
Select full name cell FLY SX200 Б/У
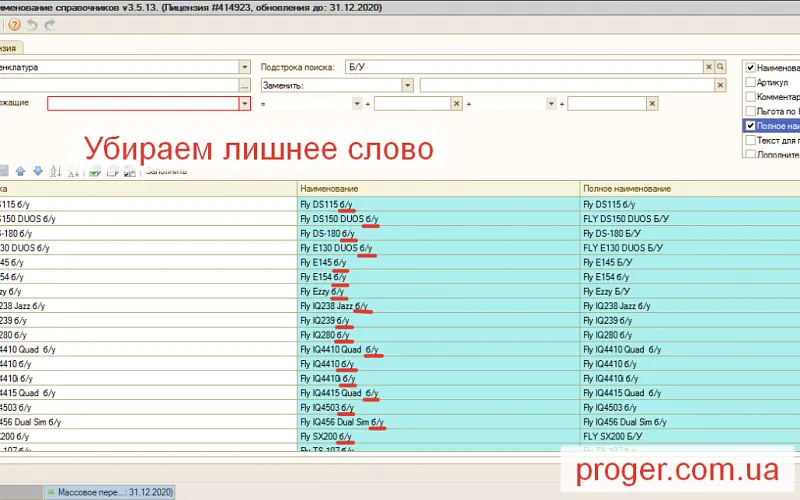click(x=690, y=437)
